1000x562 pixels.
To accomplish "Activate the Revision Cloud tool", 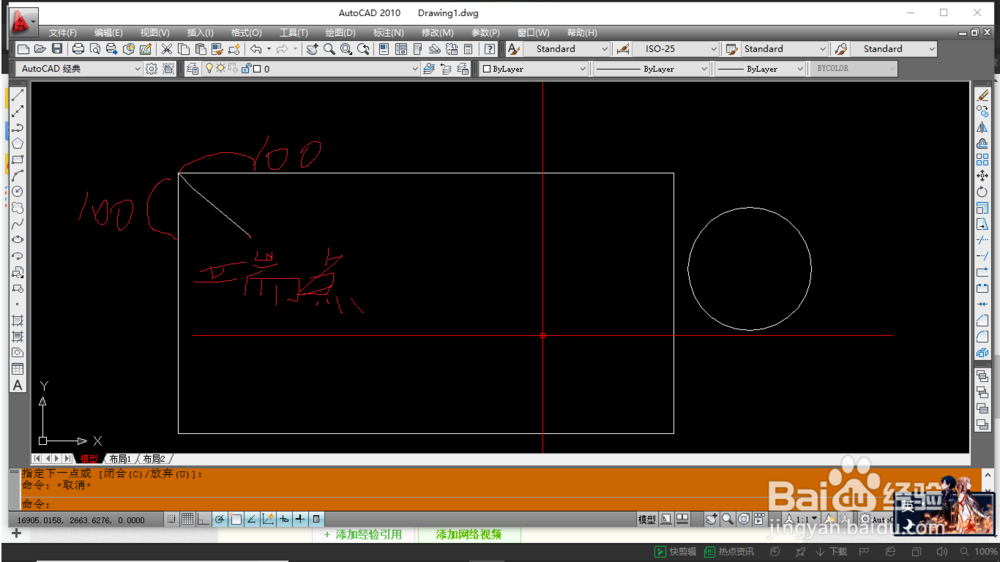I will click(x=18, y=208).
